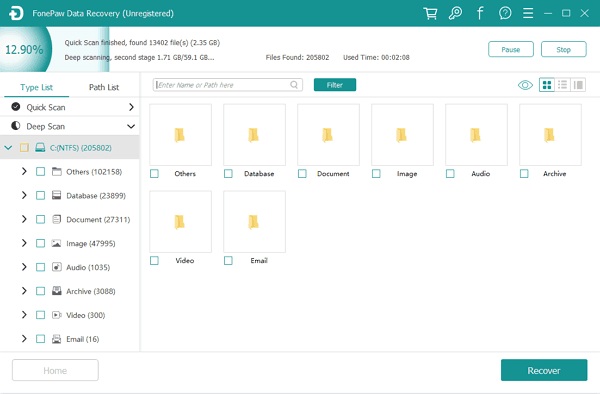This screenshot has width=600, height=394.
Task: Toggle the preview eye icon
Action: click(525, 85)
